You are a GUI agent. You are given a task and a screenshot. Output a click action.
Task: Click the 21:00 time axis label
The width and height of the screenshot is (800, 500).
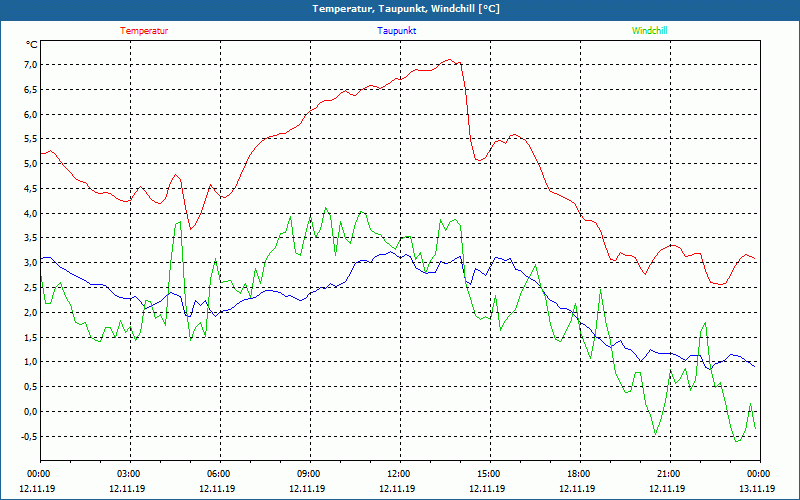click(x=668, y=474)
